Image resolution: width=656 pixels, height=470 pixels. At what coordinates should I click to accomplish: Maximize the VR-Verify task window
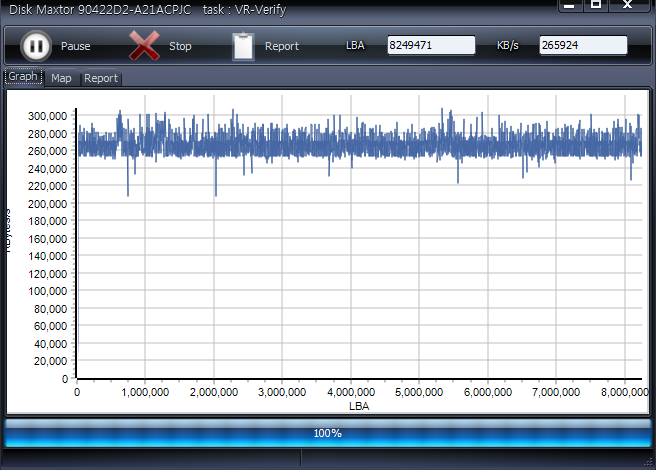[x=595, y=5]
